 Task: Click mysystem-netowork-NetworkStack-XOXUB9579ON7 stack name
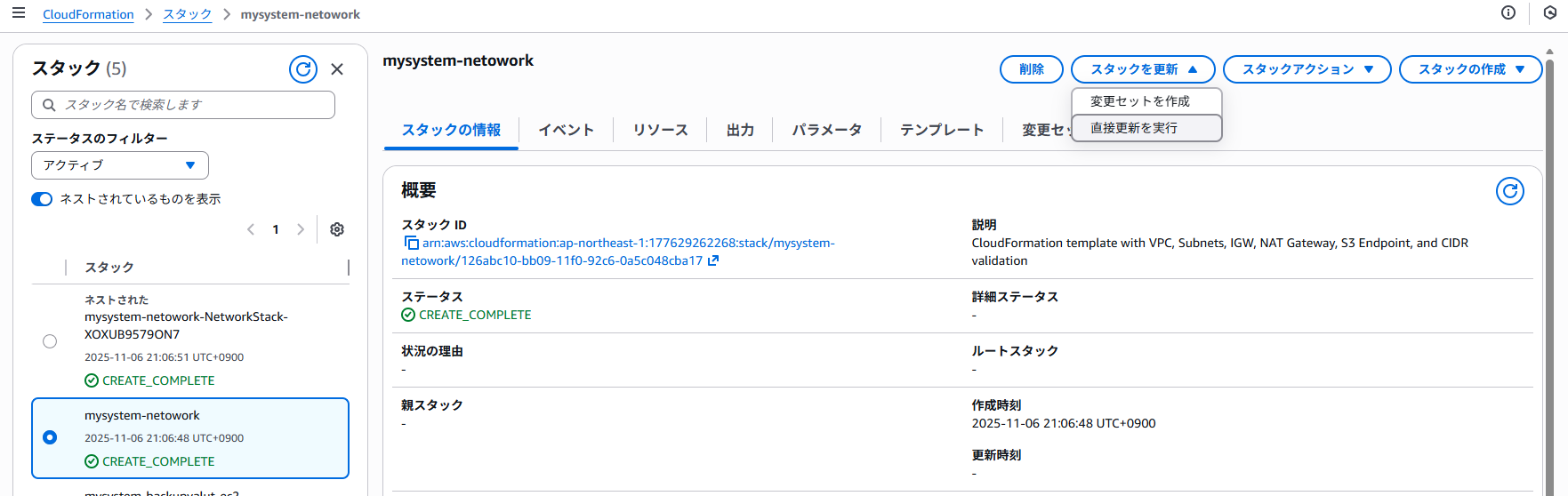[186, 325]
